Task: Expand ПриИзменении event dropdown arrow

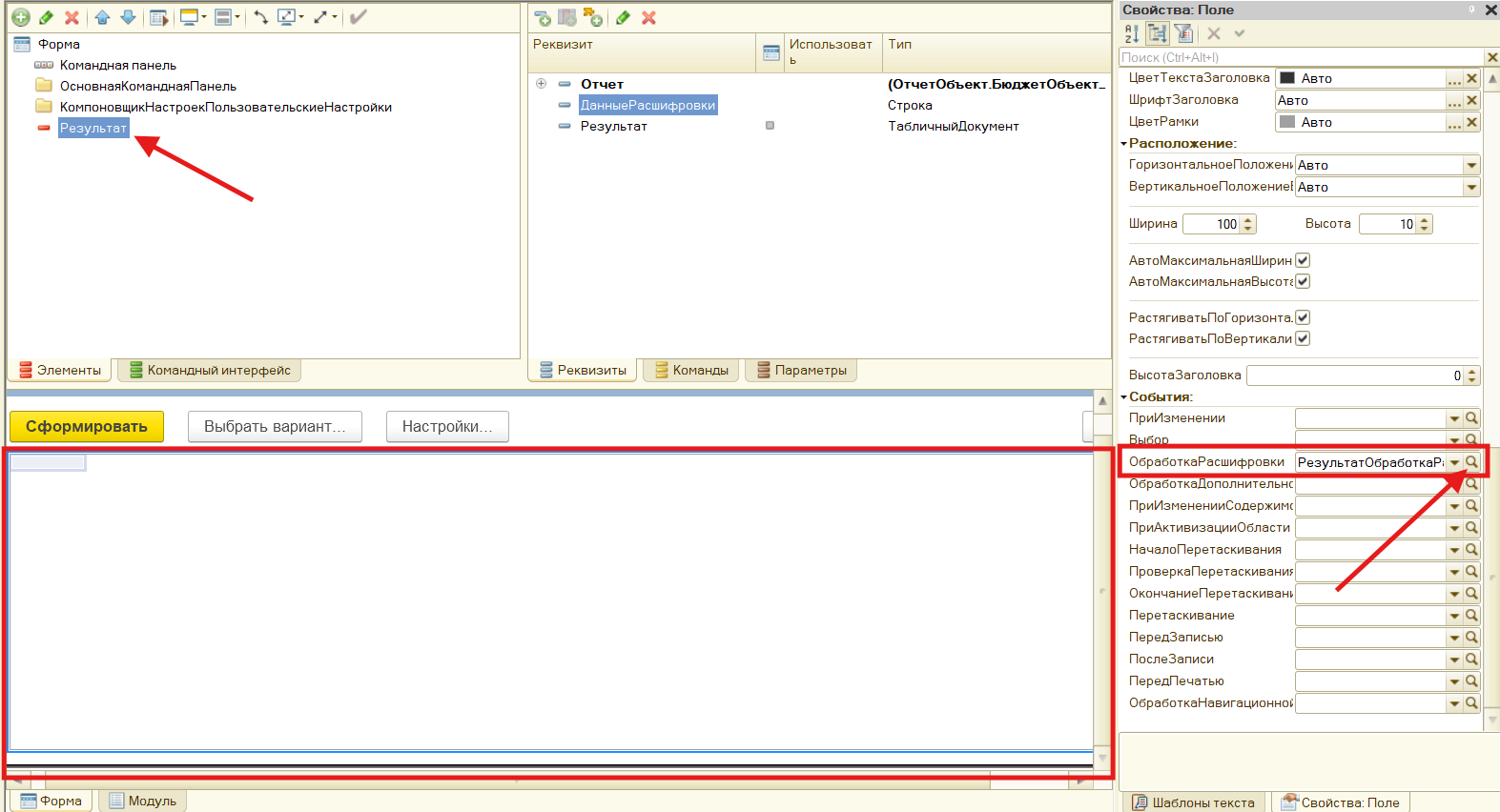Action: pos(1454,418)
